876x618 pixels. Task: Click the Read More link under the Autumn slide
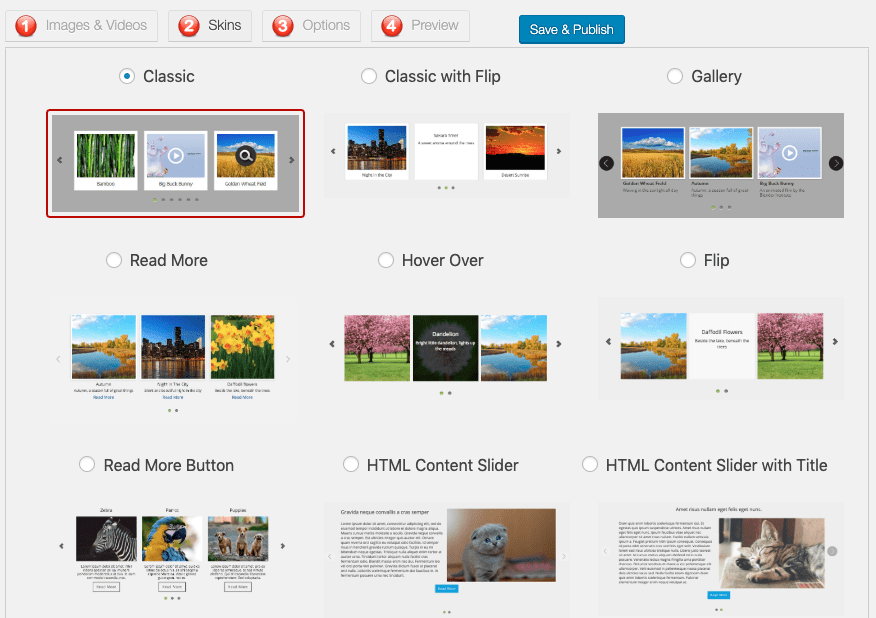[x=102, y=398]
